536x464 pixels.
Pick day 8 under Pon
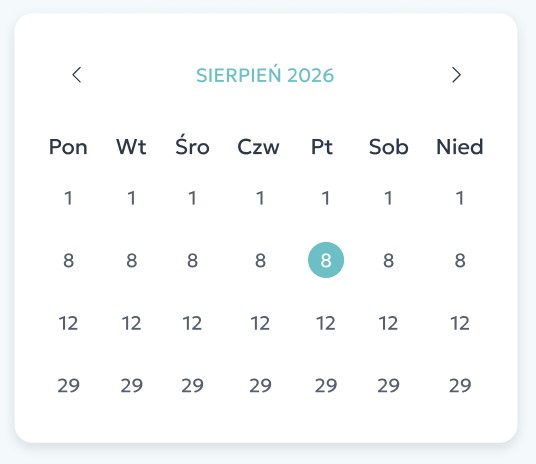tap(68, 261)
